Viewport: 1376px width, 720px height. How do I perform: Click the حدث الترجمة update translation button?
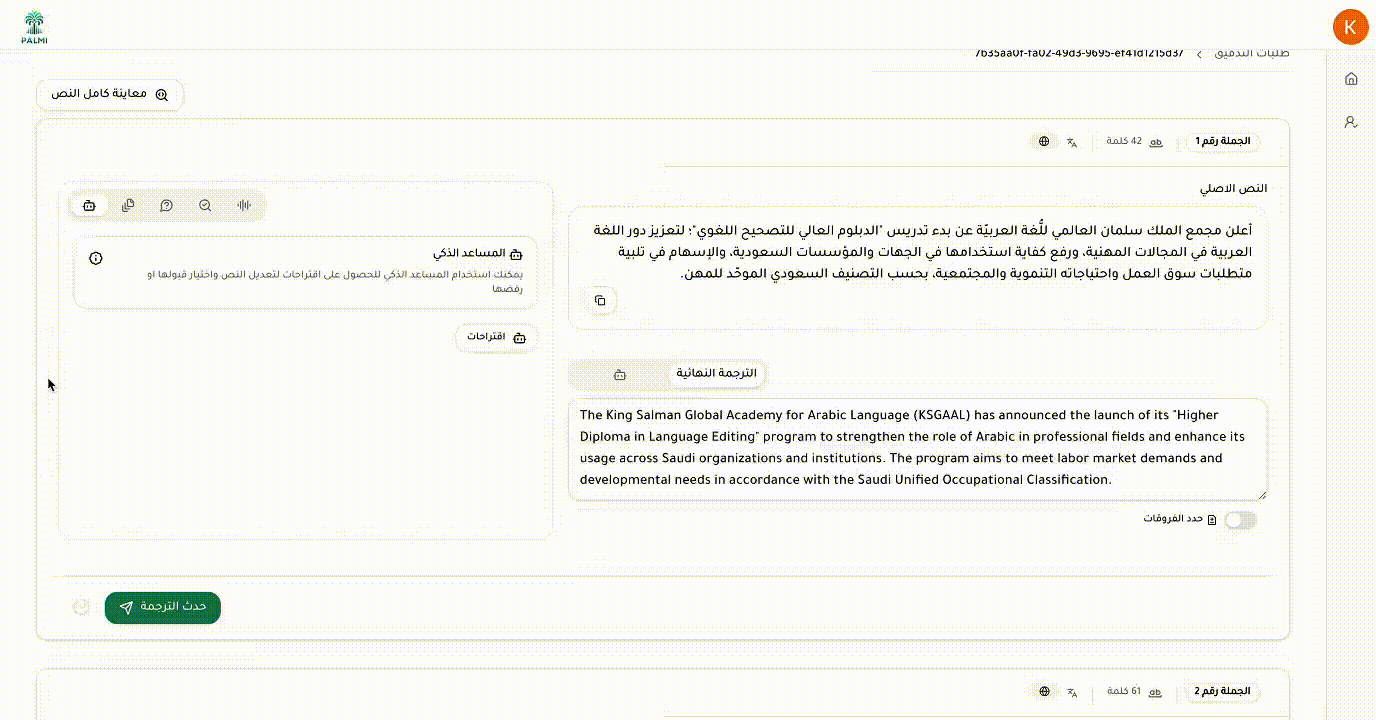click(x=163, y=607)
